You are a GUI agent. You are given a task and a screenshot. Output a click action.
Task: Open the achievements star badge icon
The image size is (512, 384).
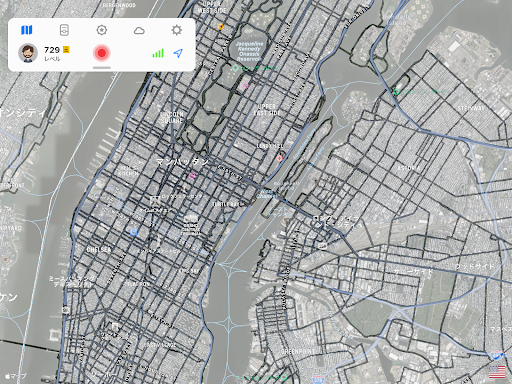(102, 30)
